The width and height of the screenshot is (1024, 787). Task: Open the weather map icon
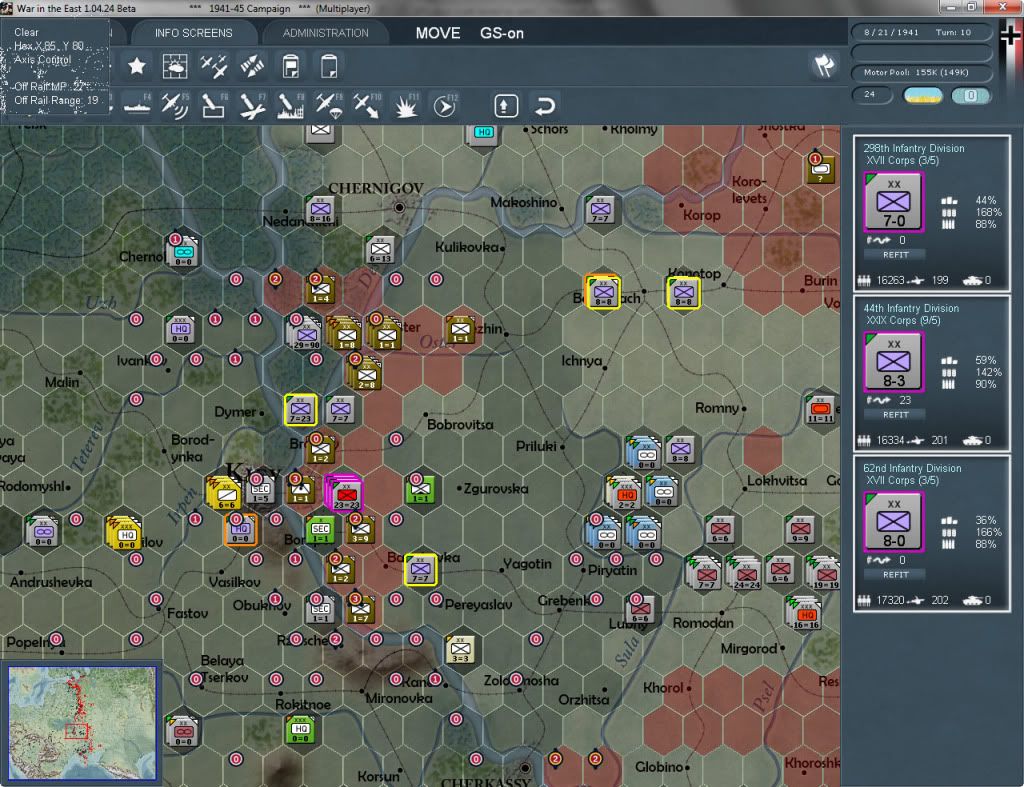[175, 66]
